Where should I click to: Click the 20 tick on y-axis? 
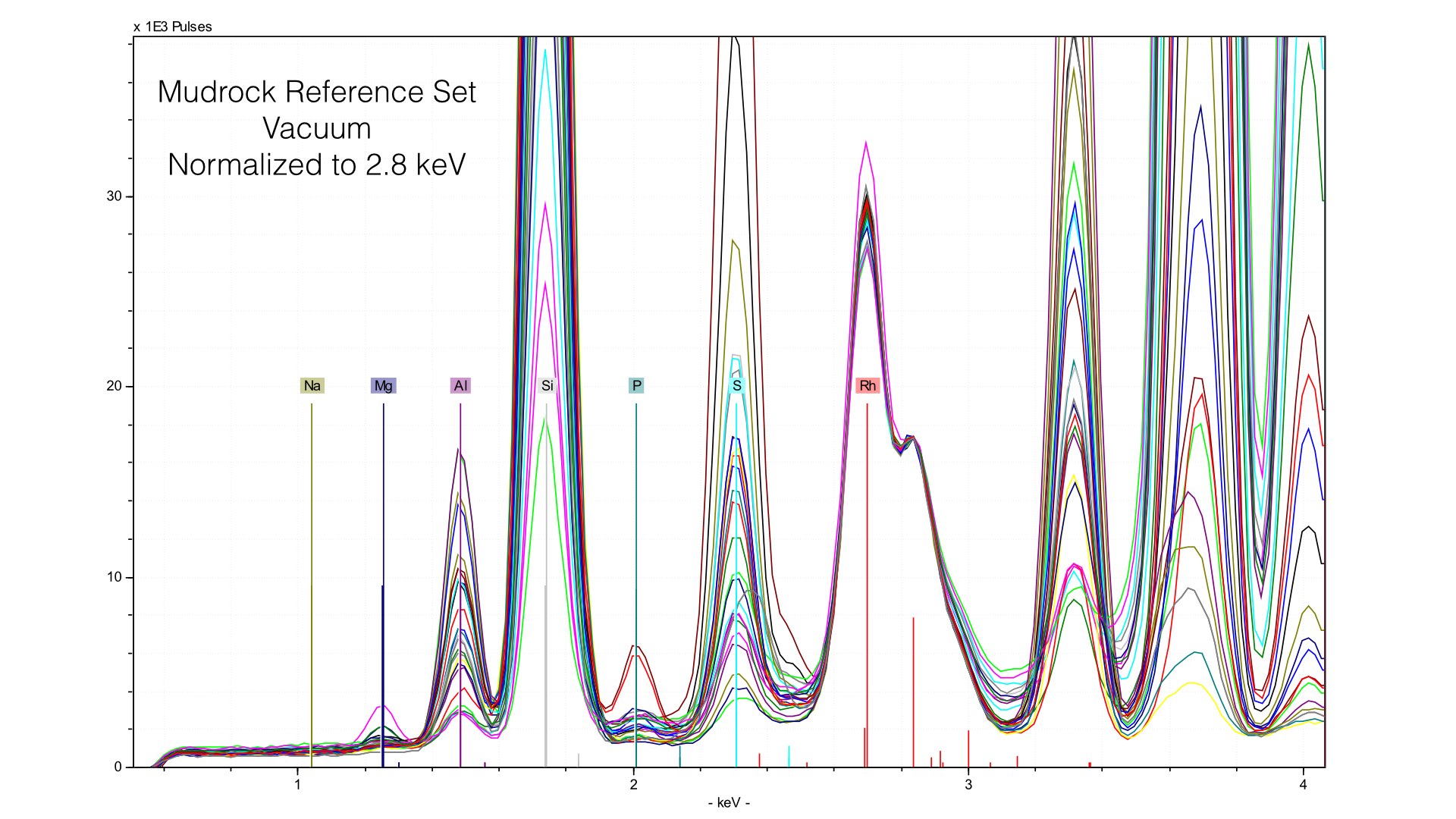(x=114, y=386)
